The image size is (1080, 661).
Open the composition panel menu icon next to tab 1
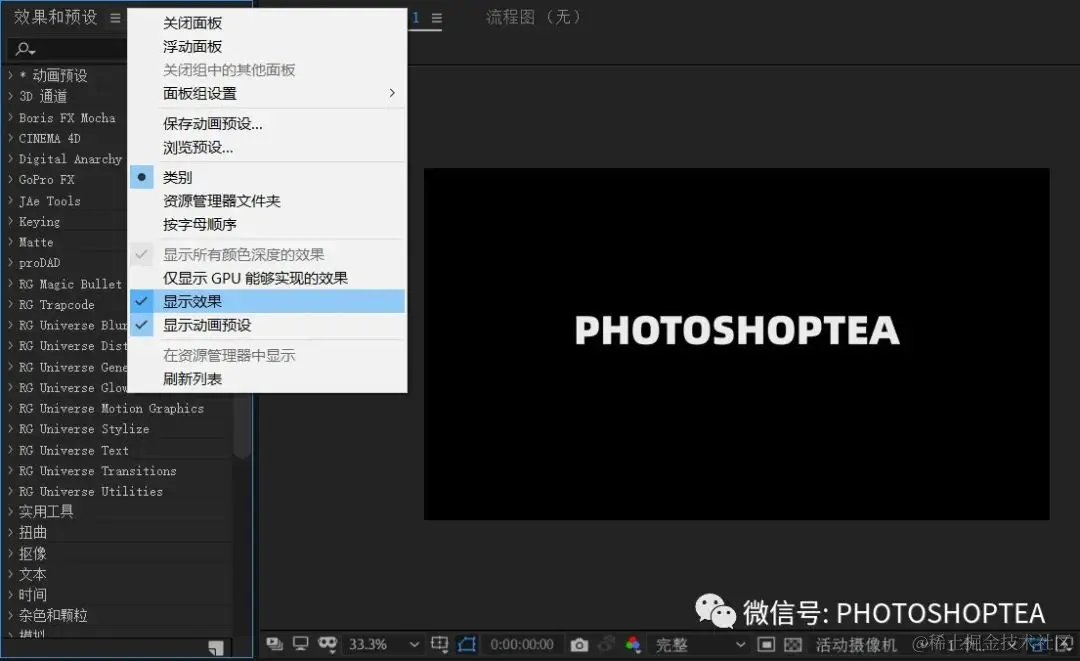tap(437, 18)
